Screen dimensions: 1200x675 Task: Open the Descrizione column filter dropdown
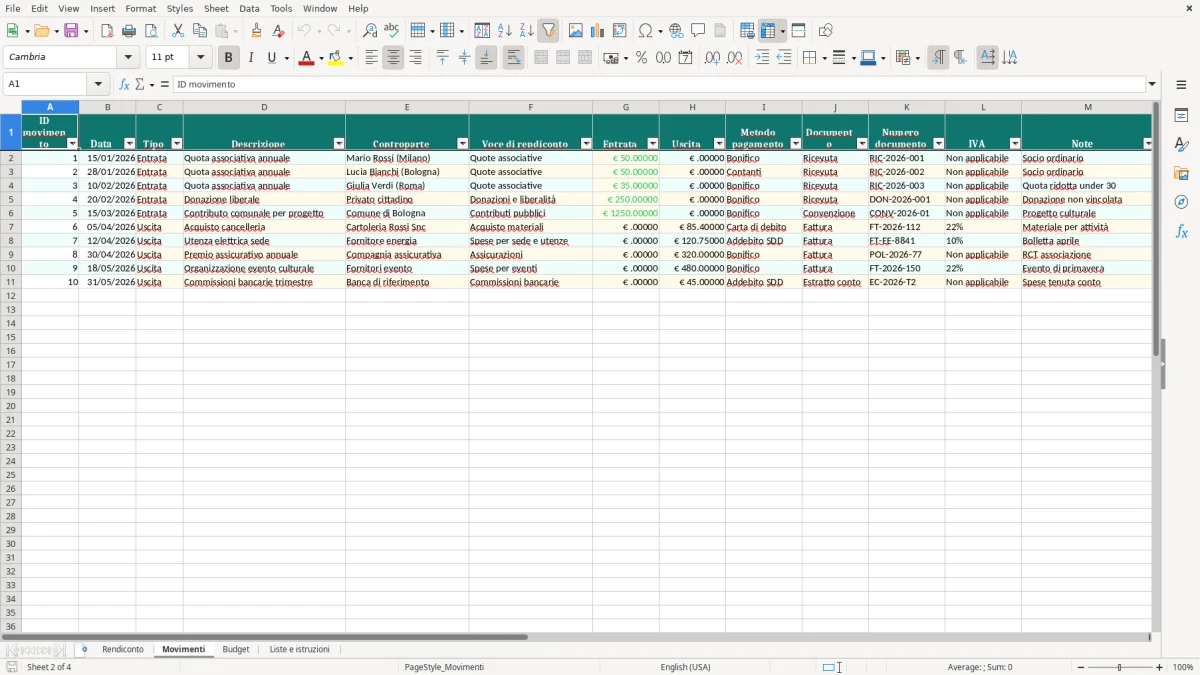pos(339,144)
